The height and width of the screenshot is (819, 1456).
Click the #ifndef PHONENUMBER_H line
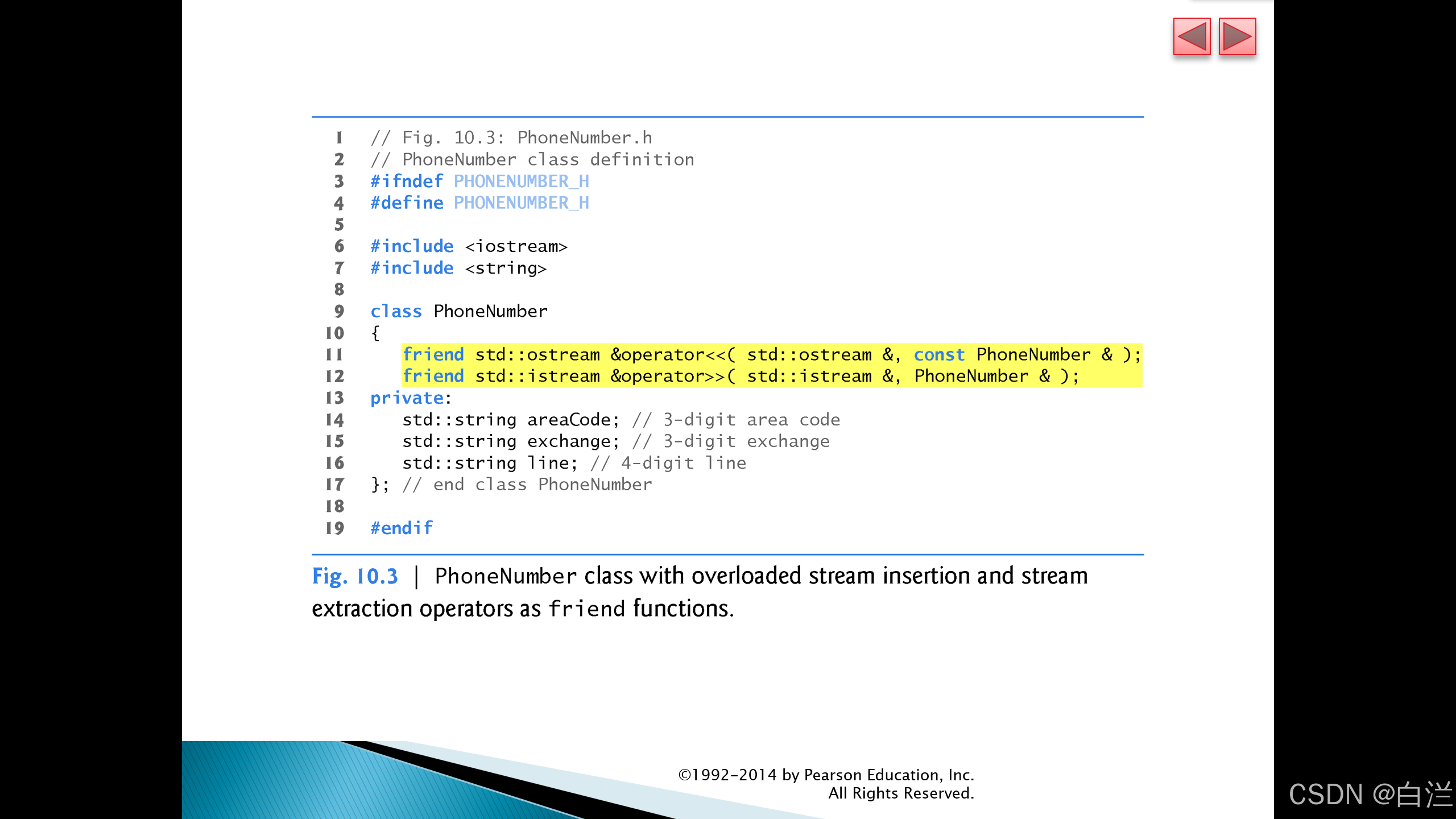(479, 181)
